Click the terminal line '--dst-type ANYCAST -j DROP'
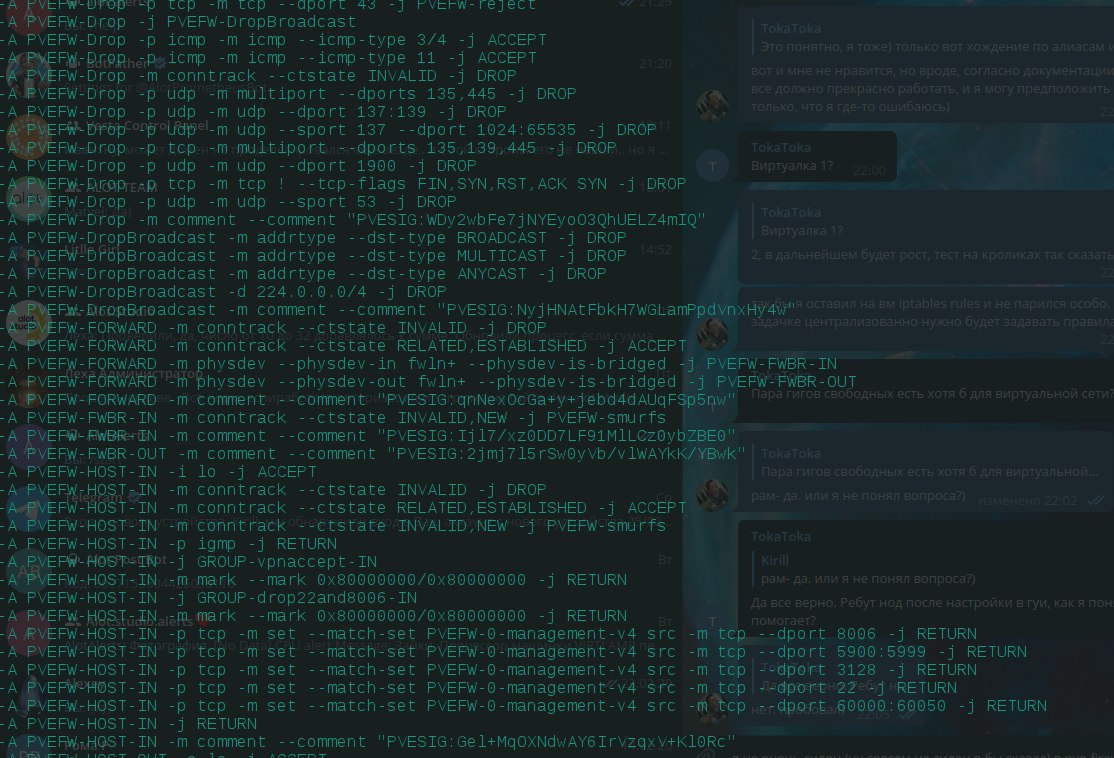1114x758 pixels. tap(303, 274)
